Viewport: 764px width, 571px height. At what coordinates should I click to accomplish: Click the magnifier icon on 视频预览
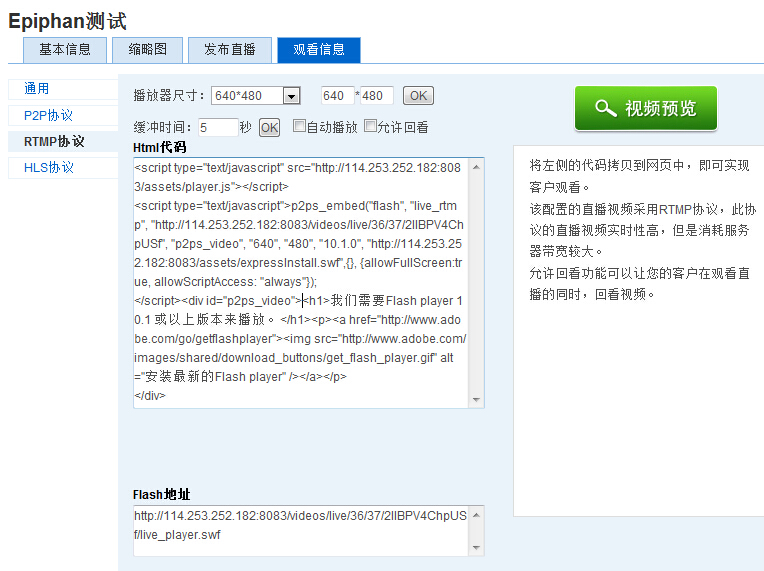coord(605,108)
